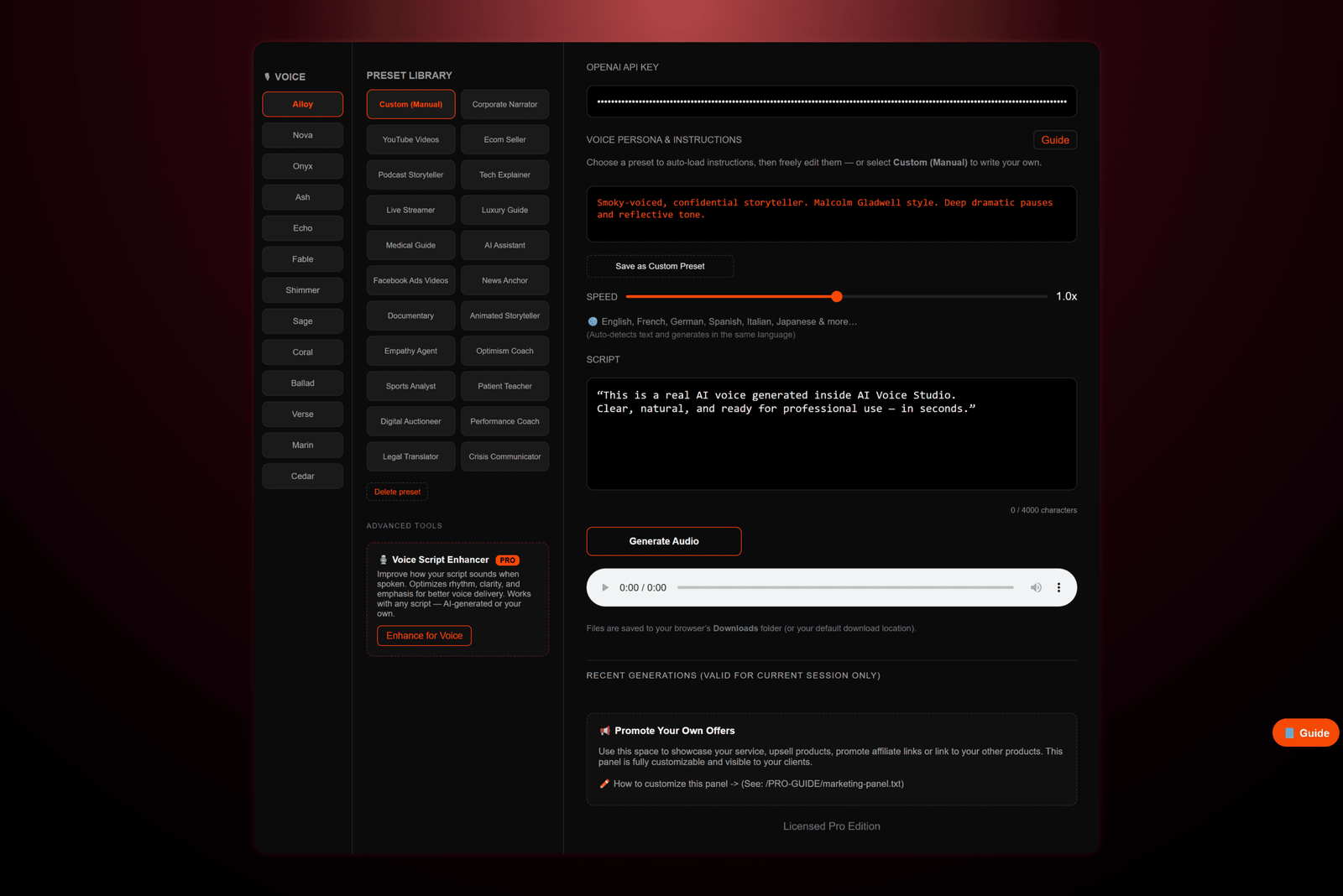Click Enhance for Voice
The image size is (1343, 896).
(x=424, y=635)
